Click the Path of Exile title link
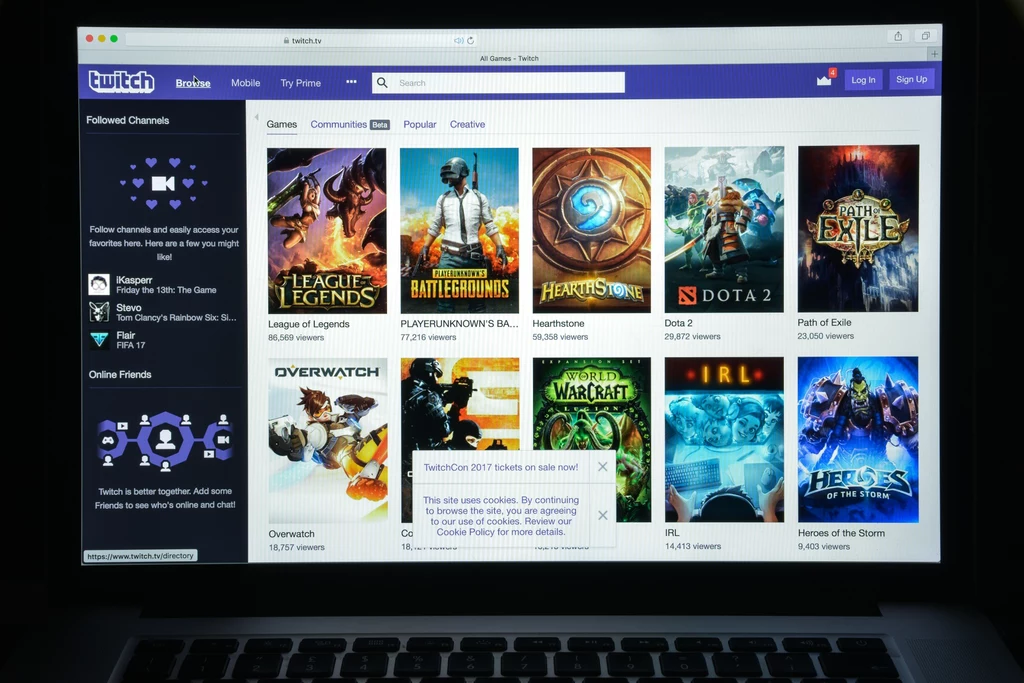 click(x=824, y=322)
